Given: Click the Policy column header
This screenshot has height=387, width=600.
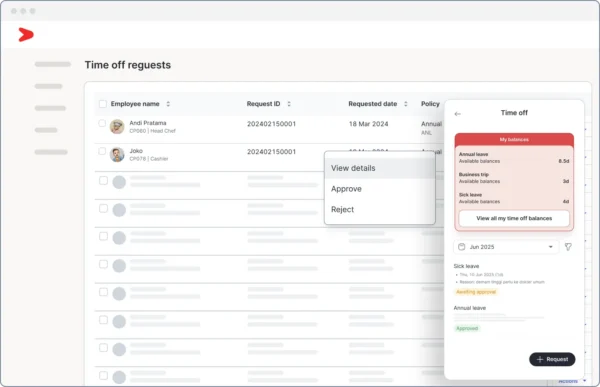Looking at the screenshot, I should pos(430,104).
